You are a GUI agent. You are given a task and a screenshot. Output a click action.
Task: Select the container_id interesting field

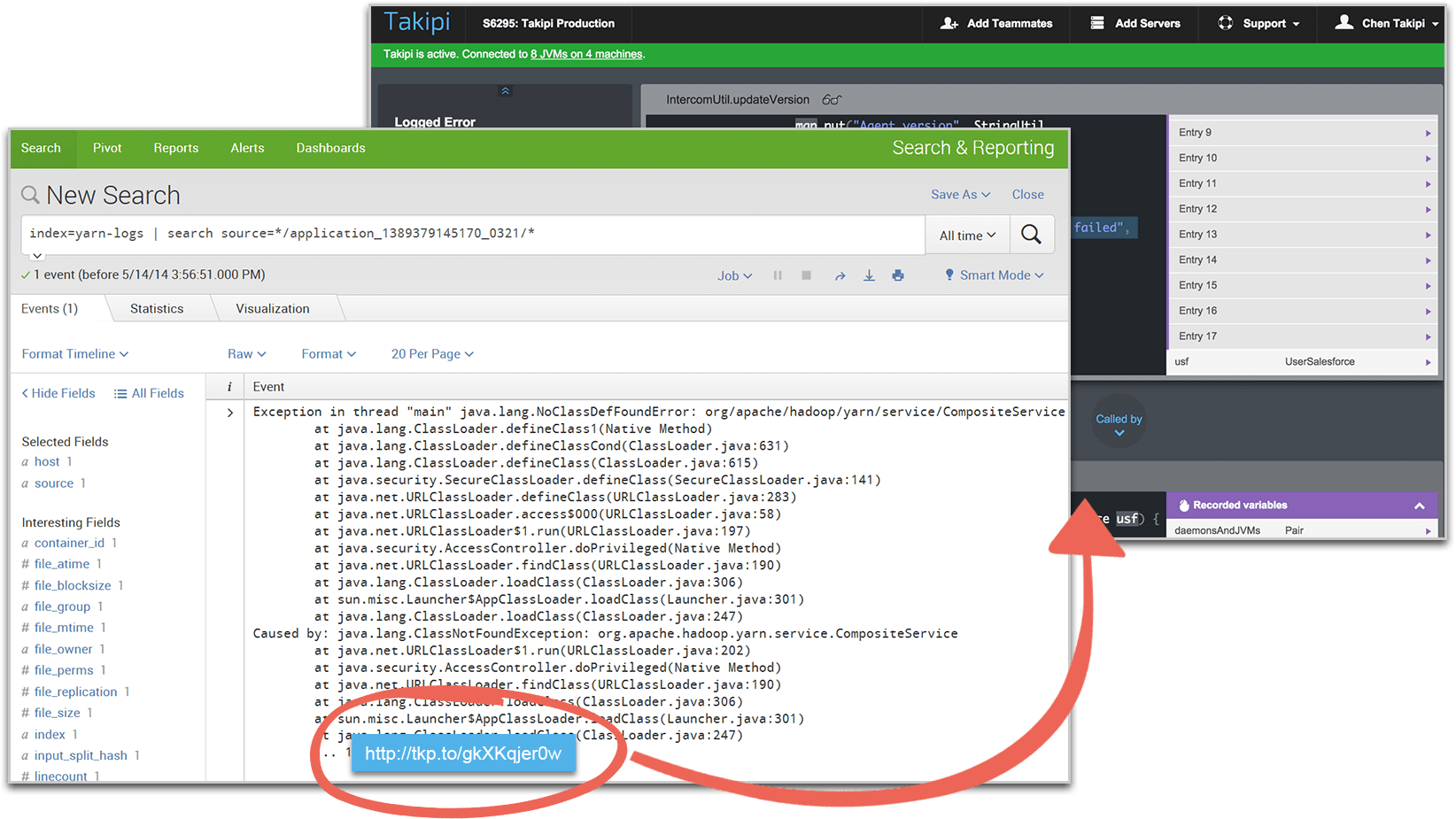(69, 544)
